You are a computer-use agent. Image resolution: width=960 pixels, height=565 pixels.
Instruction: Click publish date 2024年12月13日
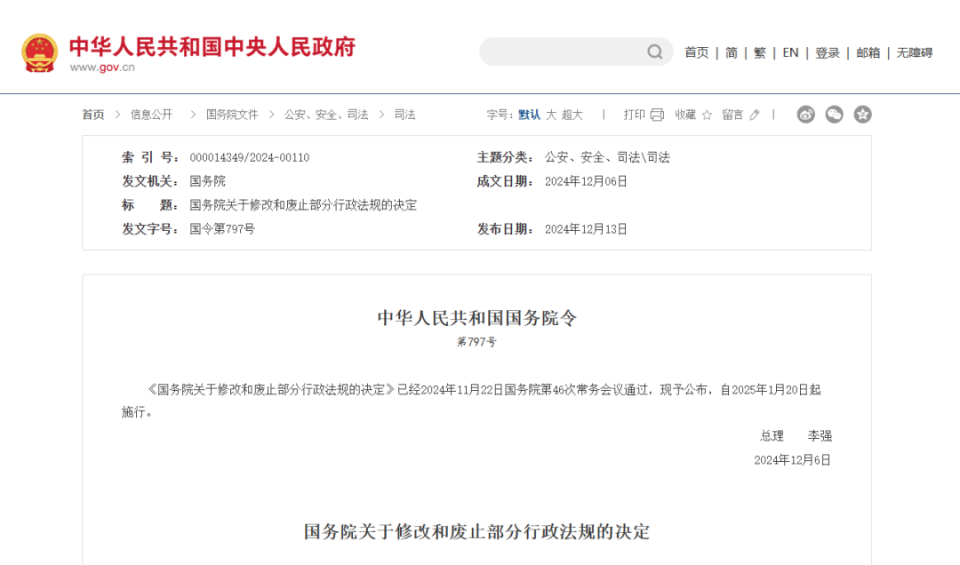(586, 229)
